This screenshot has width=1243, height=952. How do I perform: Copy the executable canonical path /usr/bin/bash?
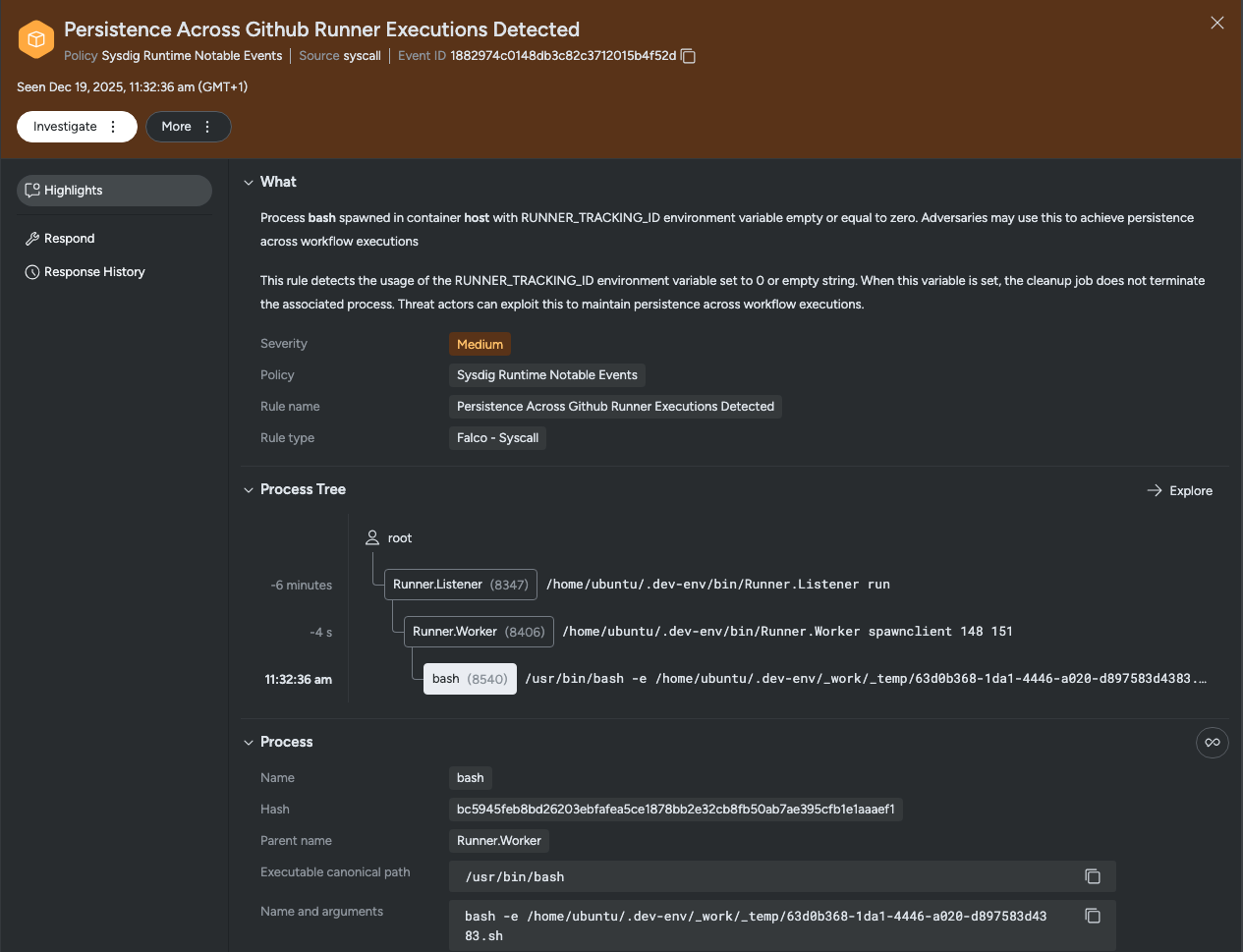(1093, 876)
